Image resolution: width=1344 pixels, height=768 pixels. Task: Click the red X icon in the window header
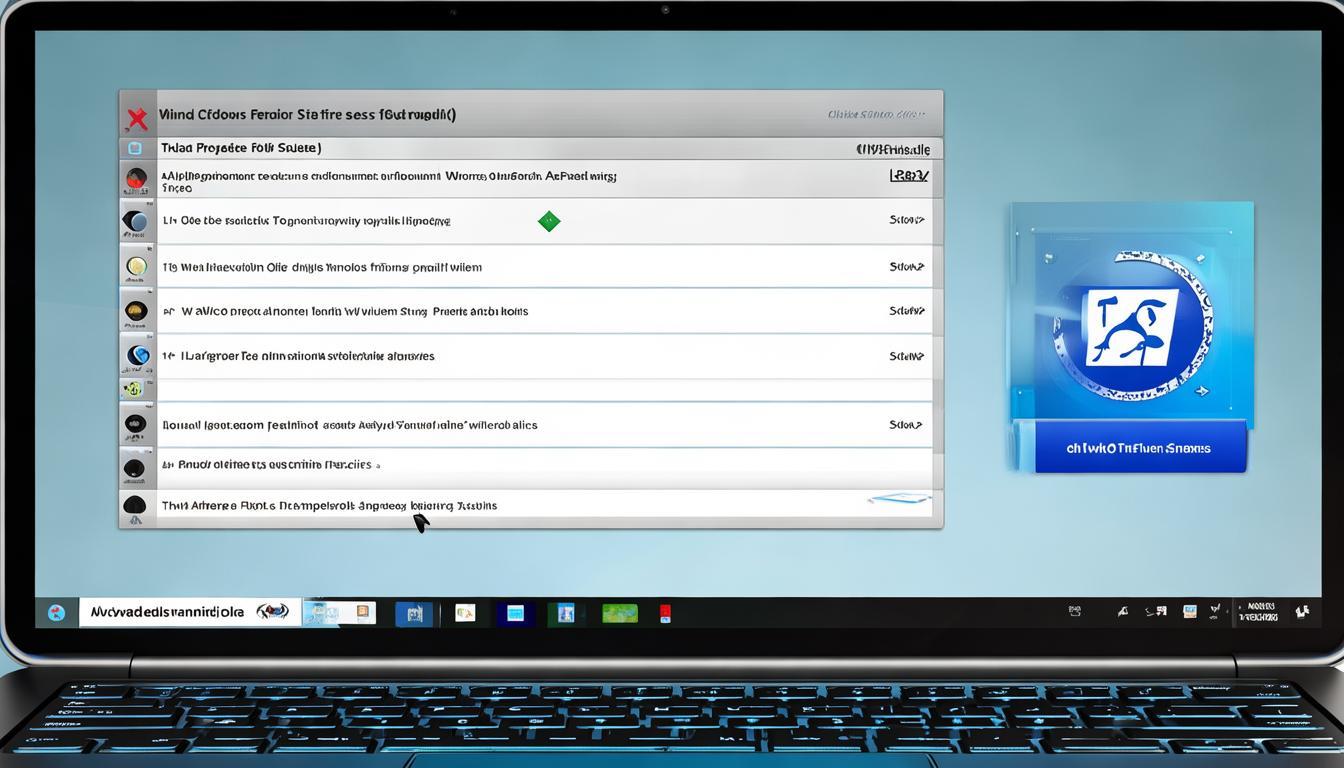point(137,120)
